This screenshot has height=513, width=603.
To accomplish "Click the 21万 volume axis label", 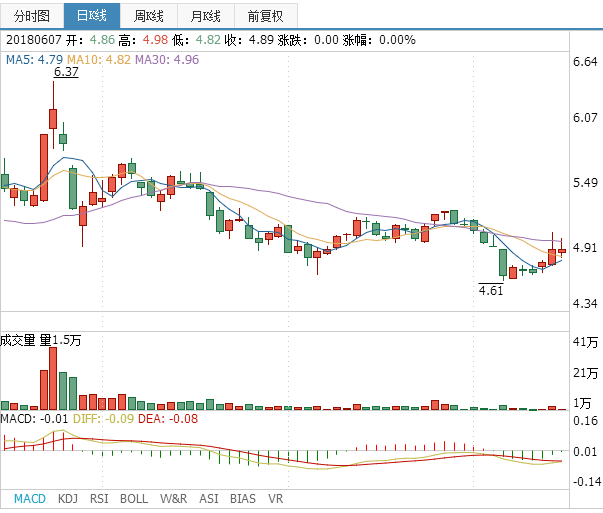I will pyautogui.click(x=585, y=373).
